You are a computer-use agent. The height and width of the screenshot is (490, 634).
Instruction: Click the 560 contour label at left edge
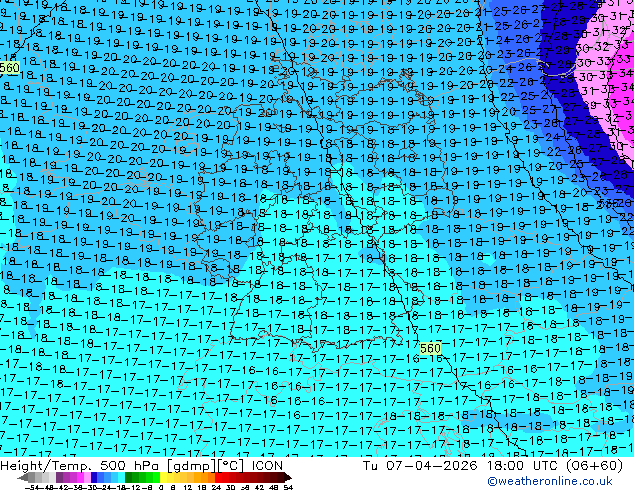tap(9, 68)
